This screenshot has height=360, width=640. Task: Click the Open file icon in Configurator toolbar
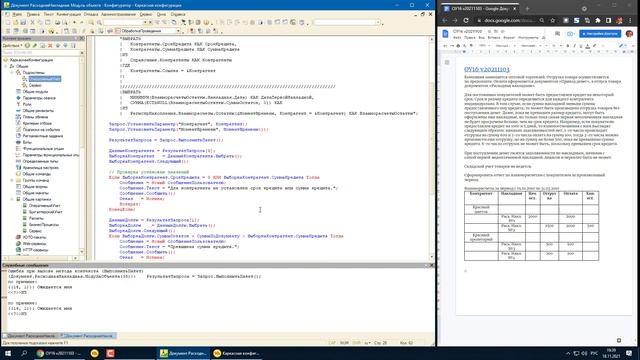coord(16,22)
